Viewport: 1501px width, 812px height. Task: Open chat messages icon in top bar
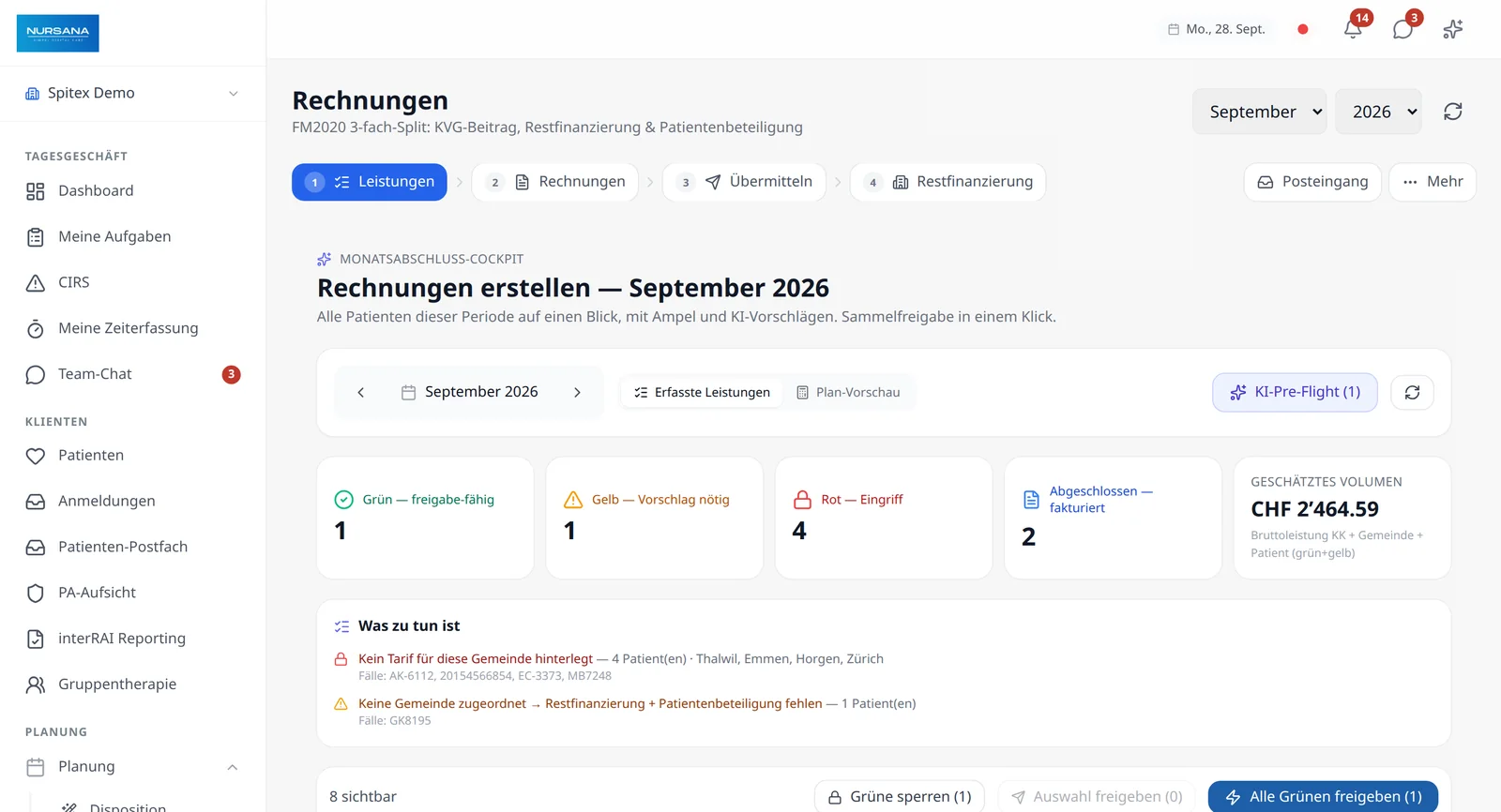pyautogui.click(x=1402, y=29)
